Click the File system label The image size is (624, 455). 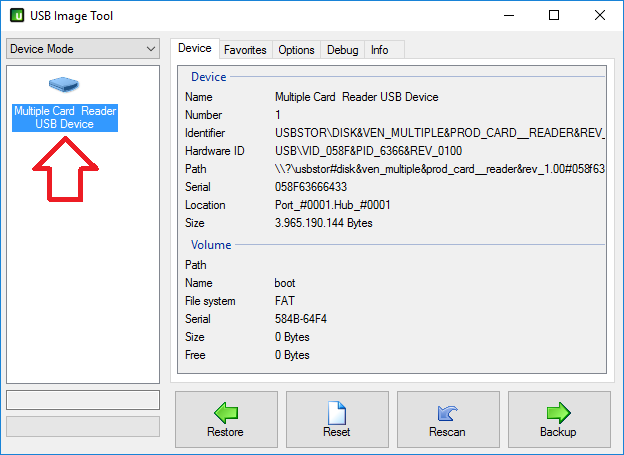[x=210, y=301]
